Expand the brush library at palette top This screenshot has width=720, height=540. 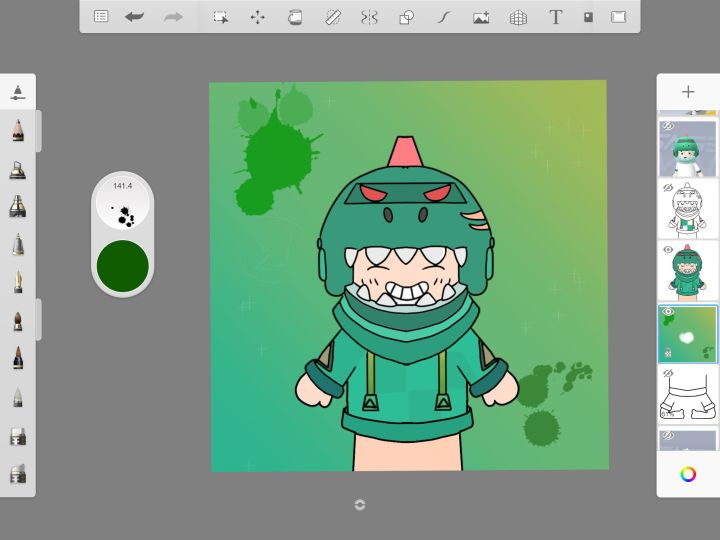[x=18, y=92]
